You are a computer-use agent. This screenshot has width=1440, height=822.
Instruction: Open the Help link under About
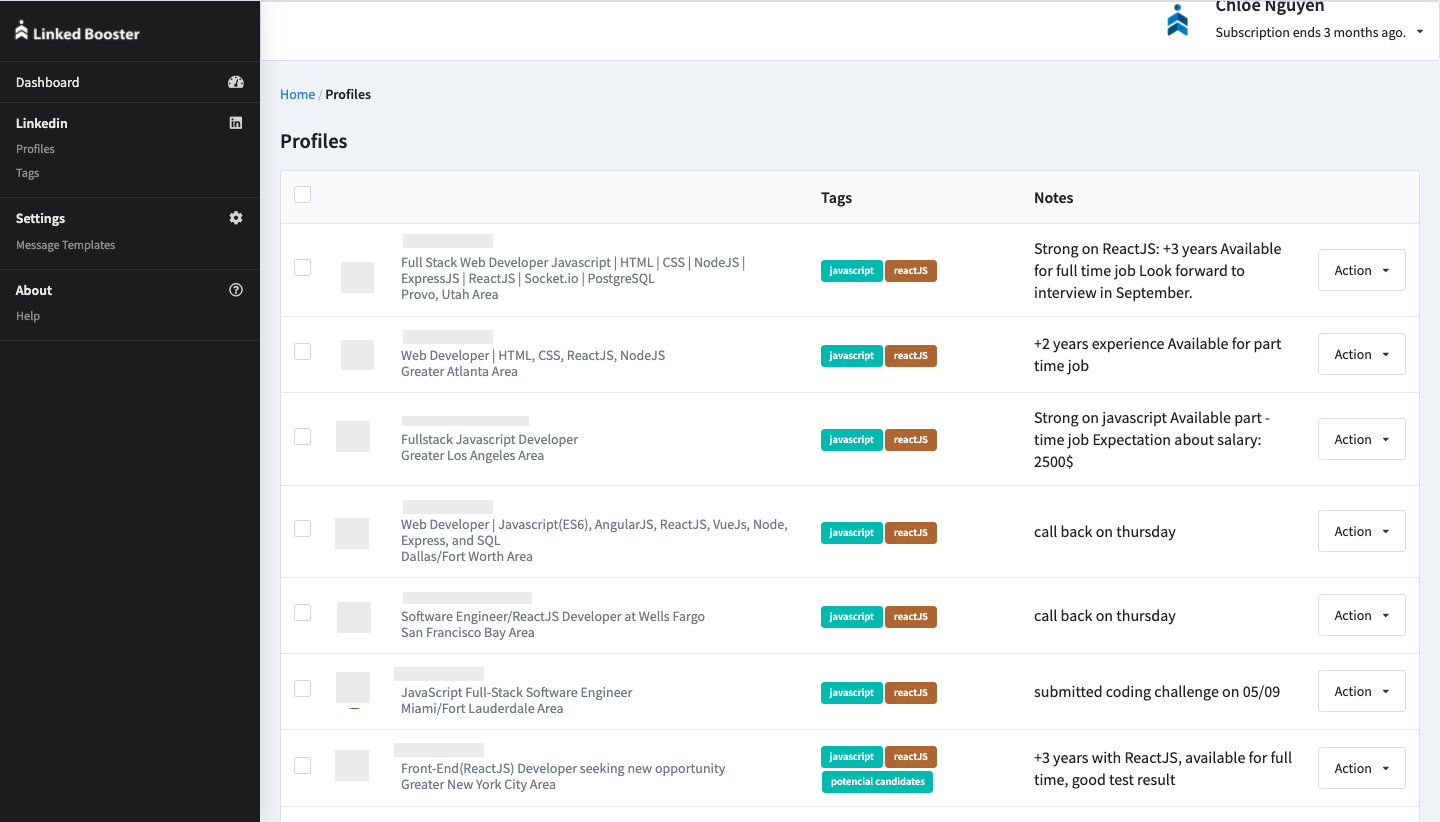click(28, 316)
